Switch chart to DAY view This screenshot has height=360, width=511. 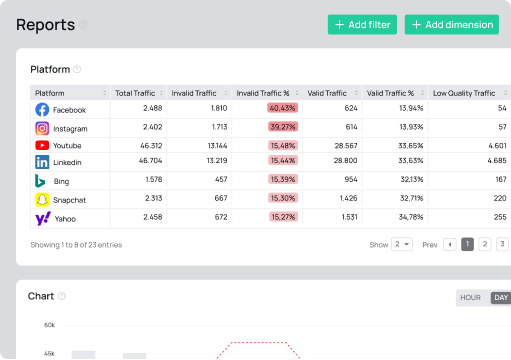coord(501,298)
